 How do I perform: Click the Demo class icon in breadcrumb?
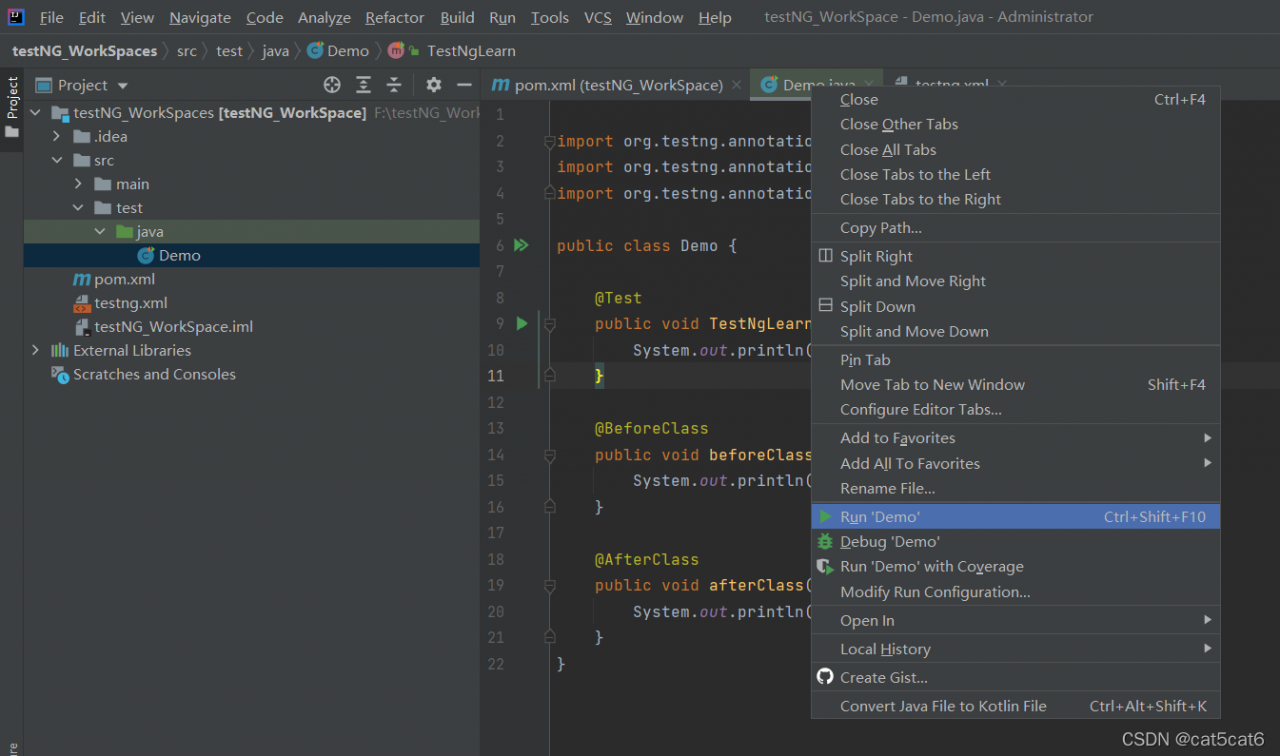pos(315,50)
